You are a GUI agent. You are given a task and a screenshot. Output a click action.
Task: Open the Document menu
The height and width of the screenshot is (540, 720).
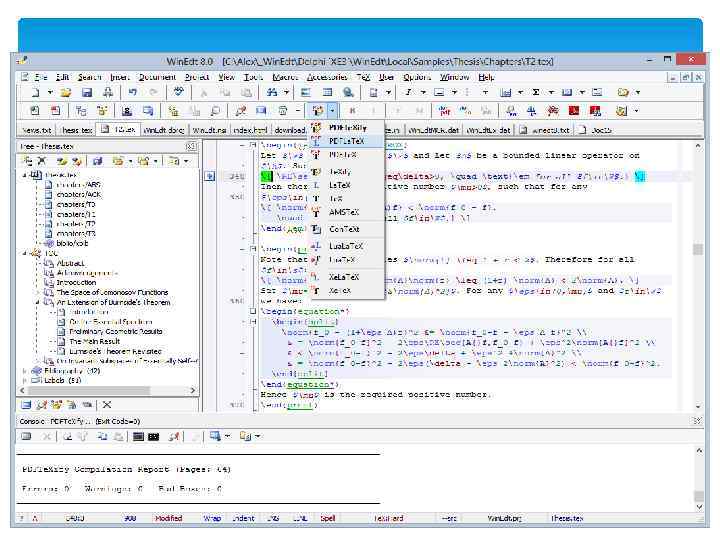click(157, 77)
